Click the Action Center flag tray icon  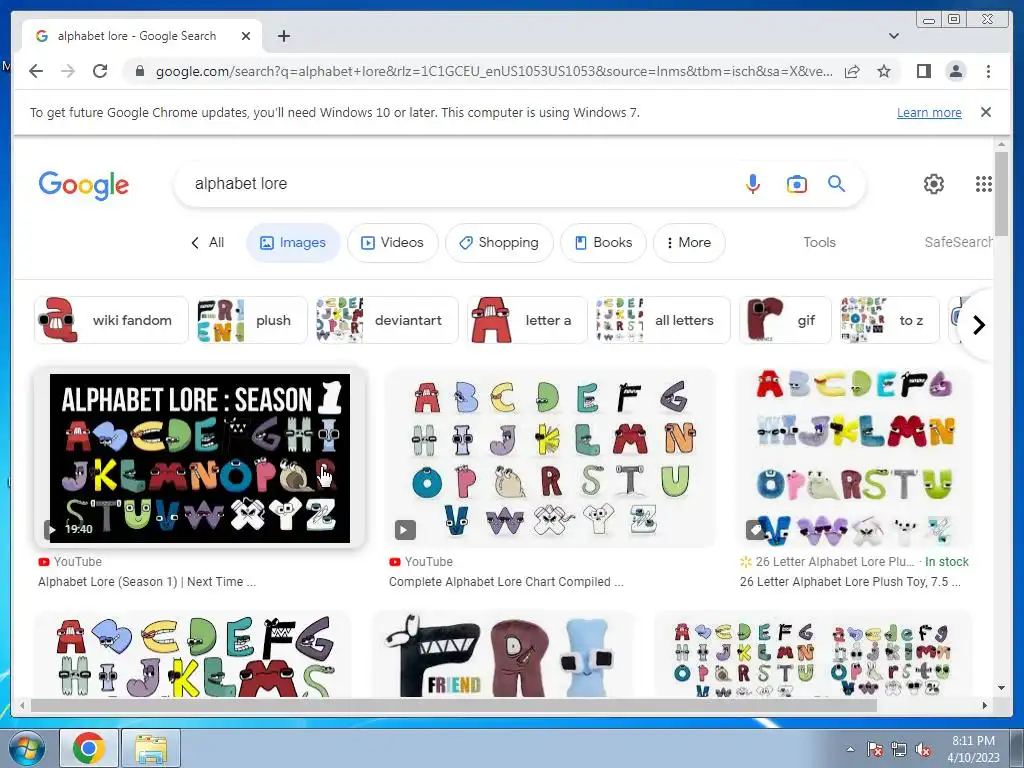(875, 749)
